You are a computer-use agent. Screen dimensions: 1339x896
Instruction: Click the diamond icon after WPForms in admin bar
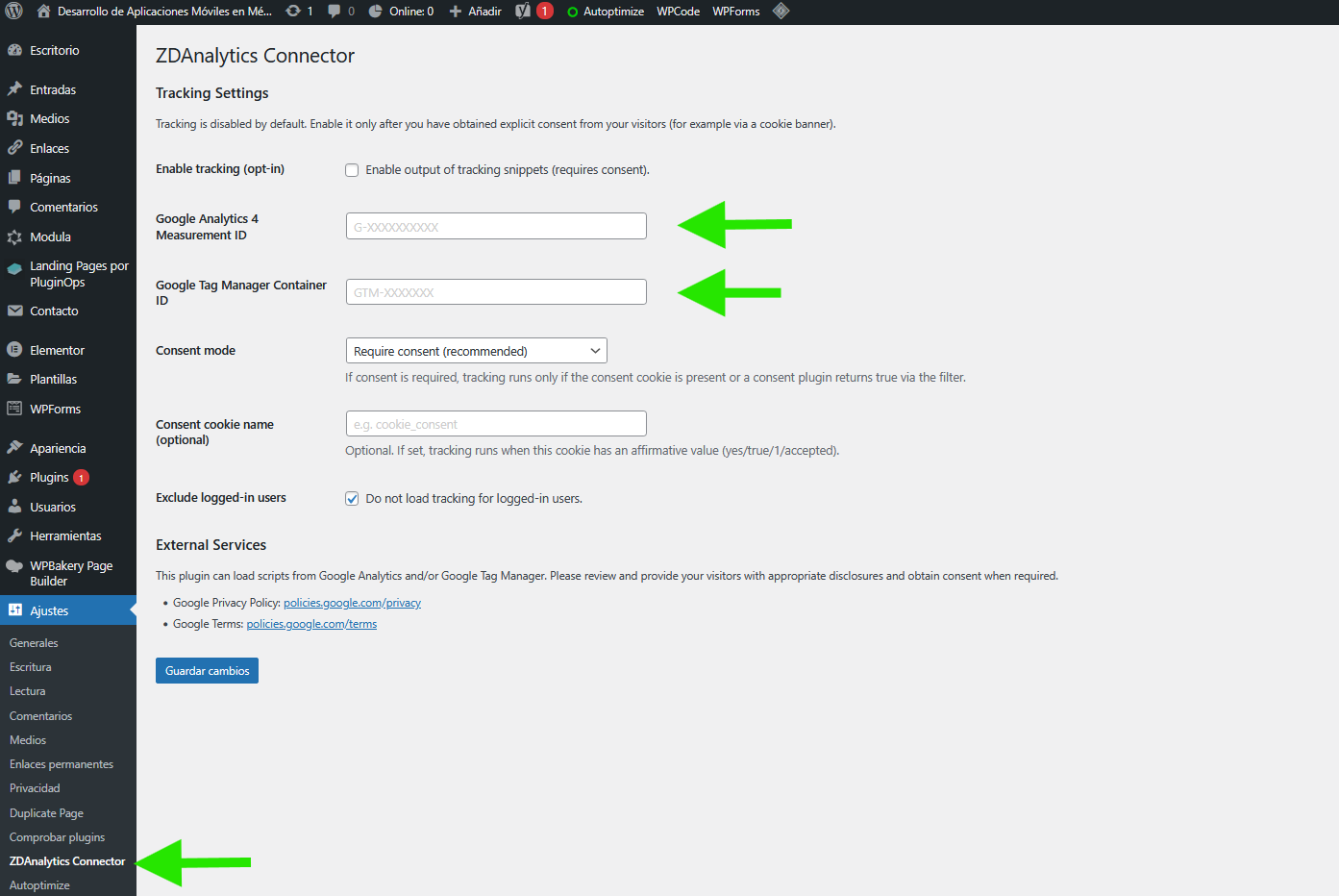click(781, 12)
